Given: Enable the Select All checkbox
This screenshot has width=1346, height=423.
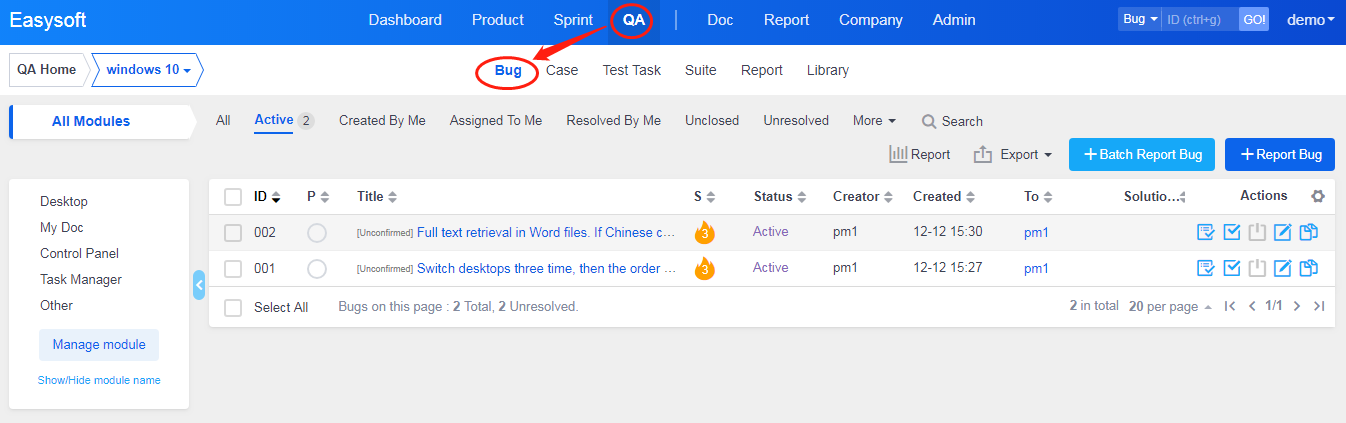Looking at the screenshot, I should pyautogui.click(x=233, y=308).
